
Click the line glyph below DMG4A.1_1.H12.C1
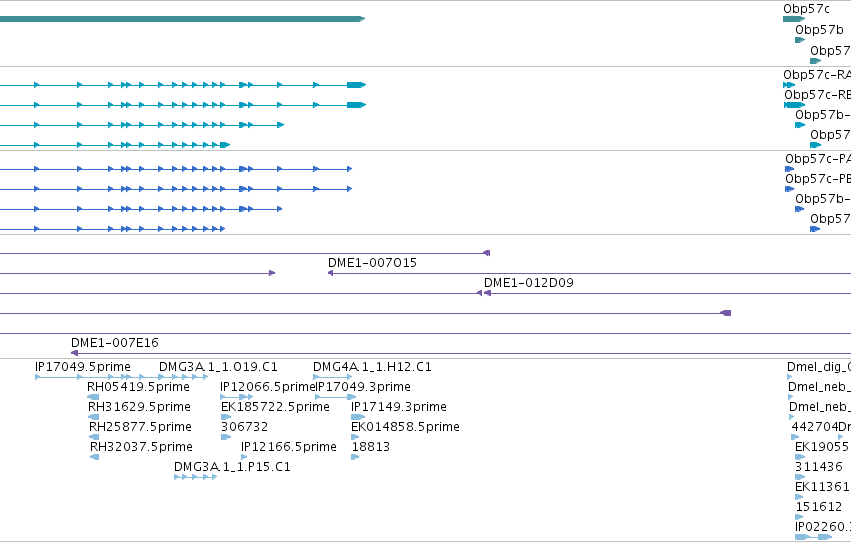tap(333, 377)
